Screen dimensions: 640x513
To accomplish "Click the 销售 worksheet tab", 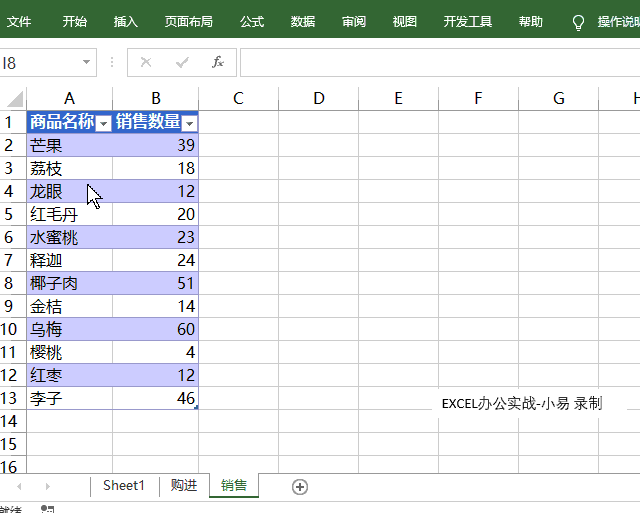I will coord(234,485).
